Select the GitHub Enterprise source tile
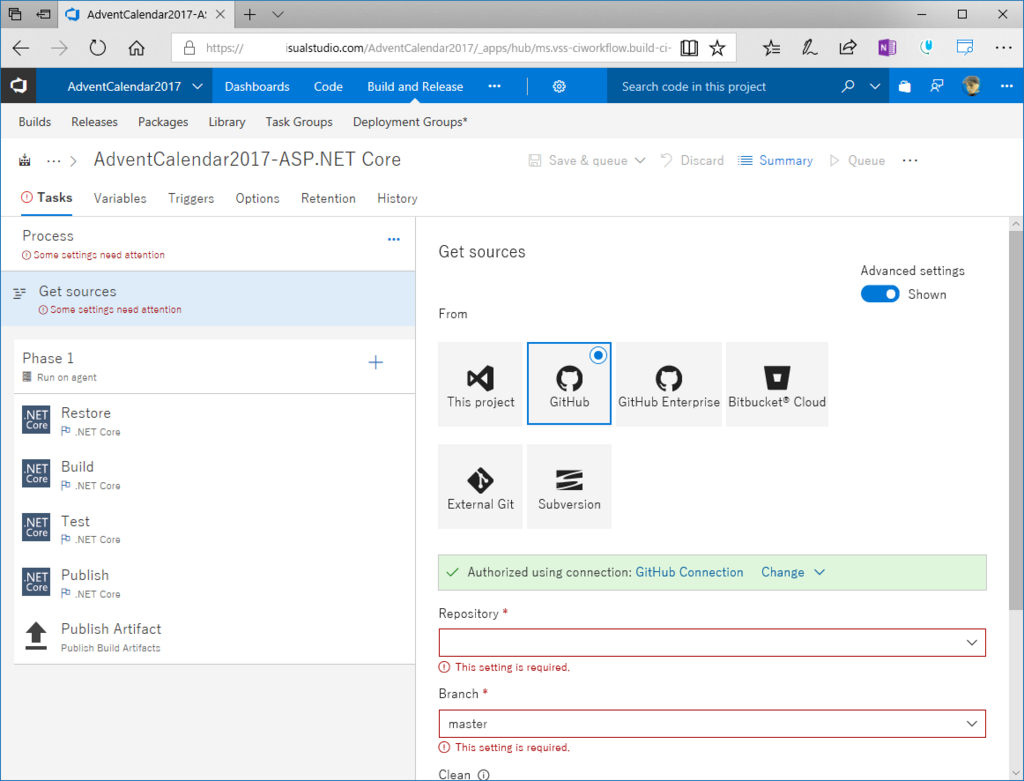The width and height of the screenshot is (1024, 781). (x=669, y=384)
